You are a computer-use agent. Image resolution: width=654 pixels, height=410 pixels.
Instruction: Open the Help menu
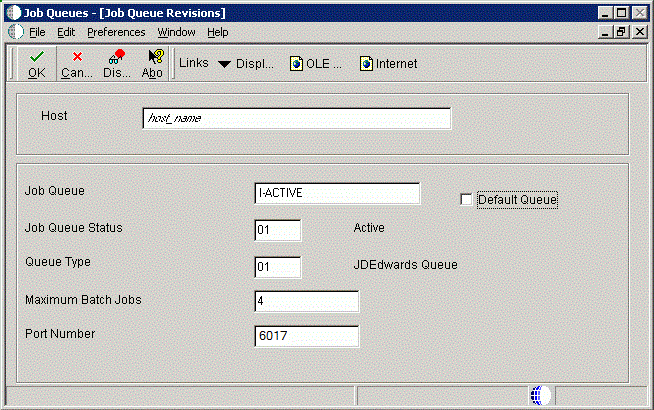pos(218,32)
